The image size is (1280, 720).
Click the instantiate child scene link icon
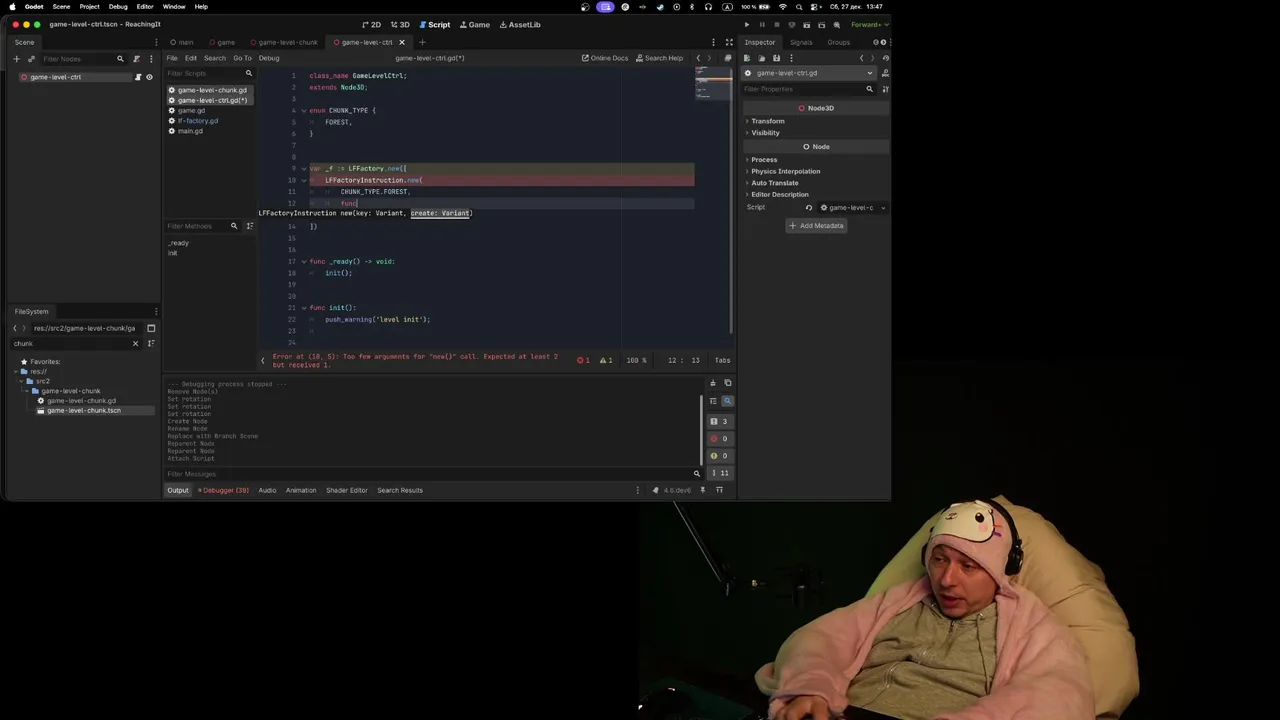click(x=31, y=59)
